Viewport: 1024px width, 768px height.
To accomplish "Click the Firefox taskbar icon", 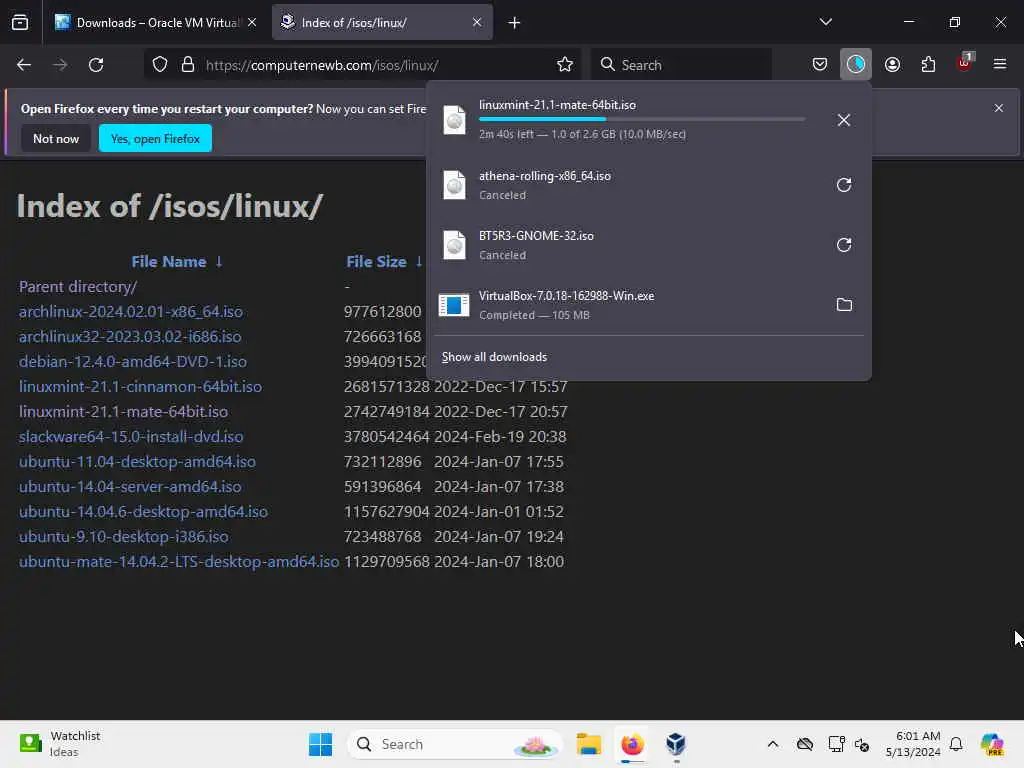I will pyautogui.click(x=632, y=744).
